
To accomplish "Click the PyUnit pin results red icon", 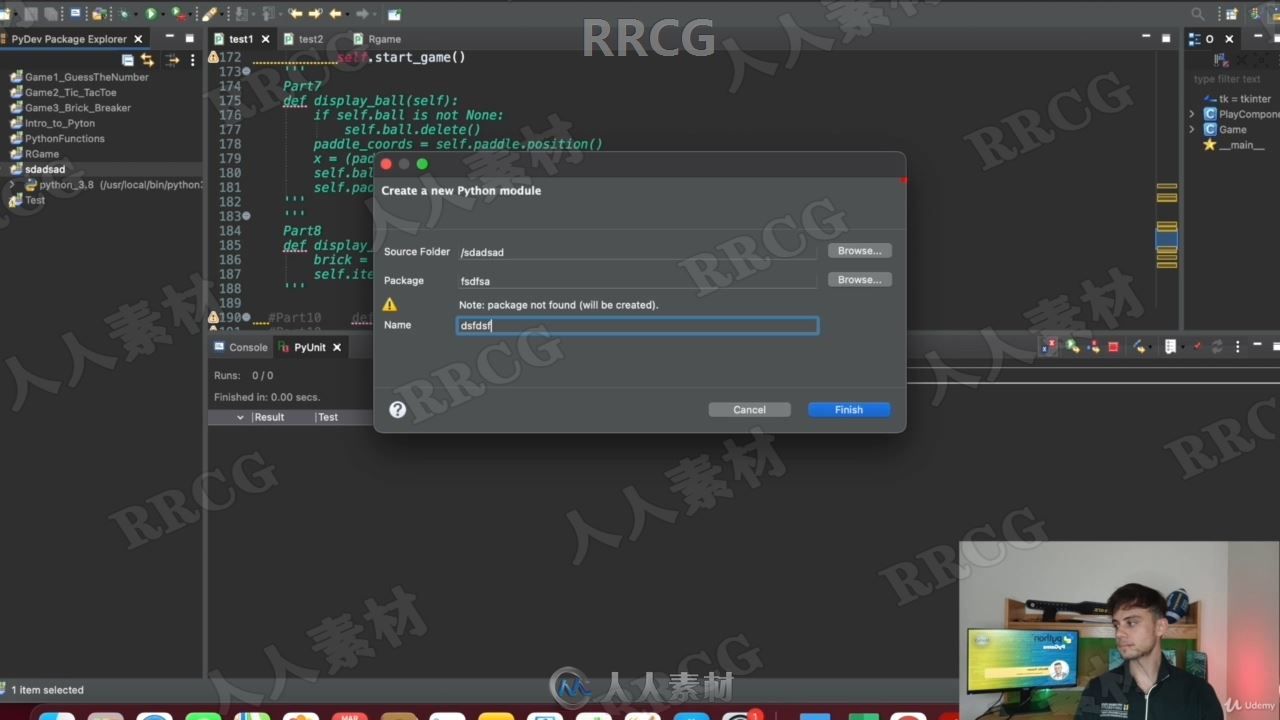I will tap(1197, 347).
